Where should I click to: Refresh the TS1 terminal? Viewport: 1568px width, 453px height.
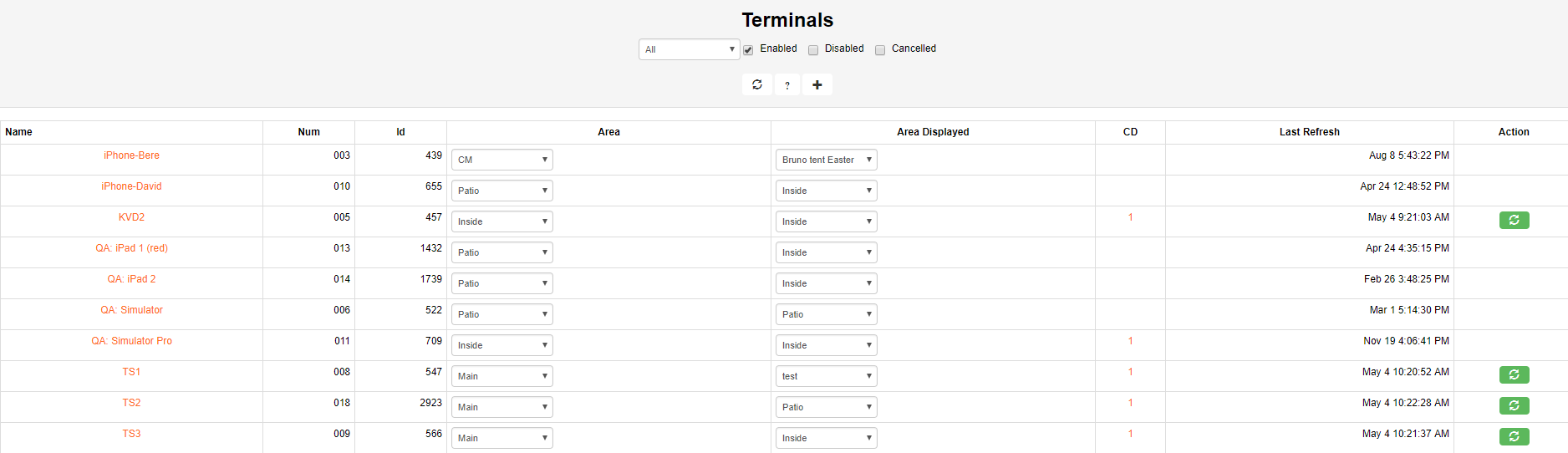tap(1514, 374)
